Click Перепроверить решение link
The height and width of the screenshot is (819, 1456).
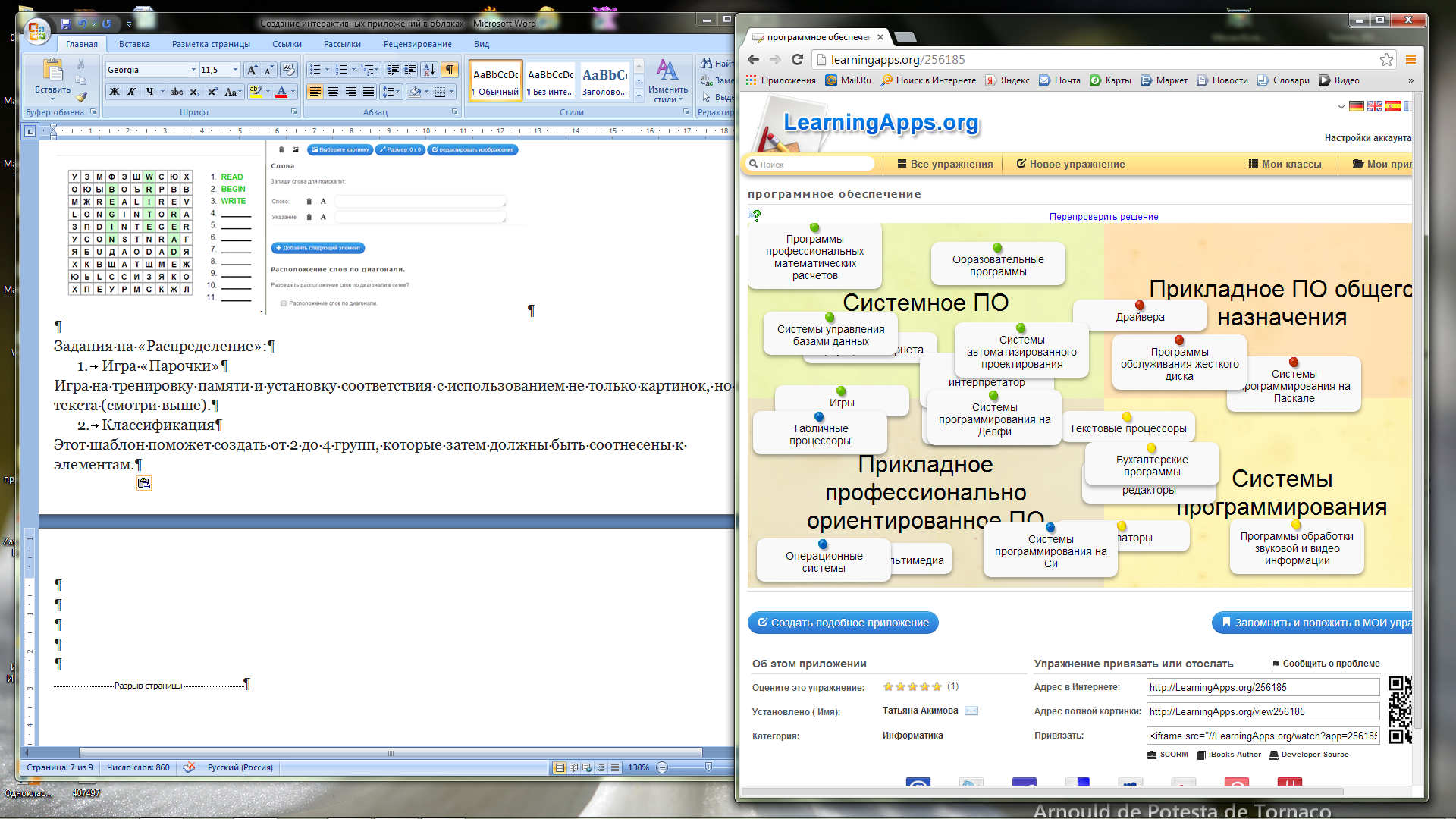1103,217
